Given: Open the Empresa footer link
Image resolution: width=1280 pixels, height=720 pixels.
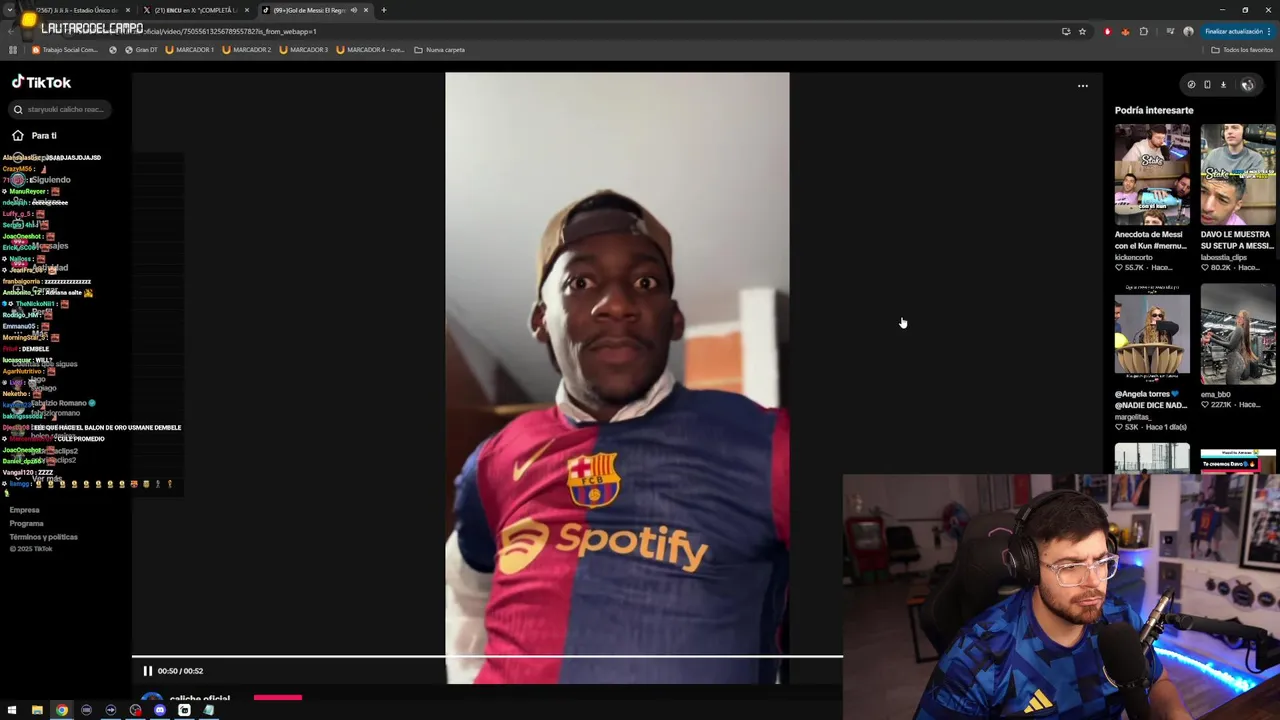Looking at the screenshot, I should click(24, 510).
